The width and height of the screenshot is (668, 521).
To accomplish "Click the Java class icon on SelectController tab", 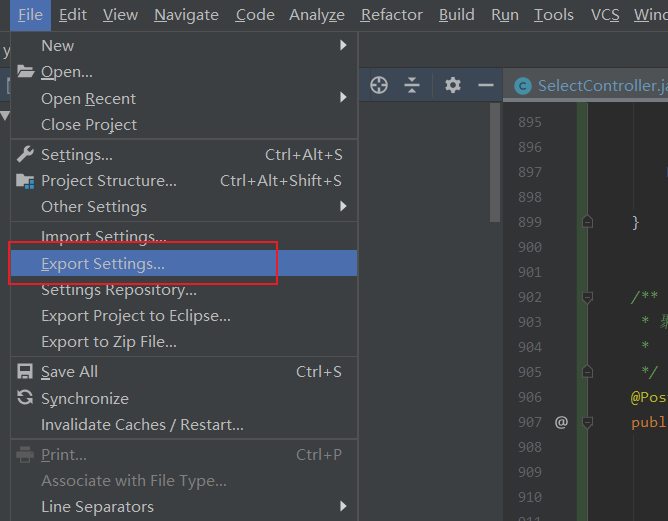I will pyautogui.click(x=522, y=86).
